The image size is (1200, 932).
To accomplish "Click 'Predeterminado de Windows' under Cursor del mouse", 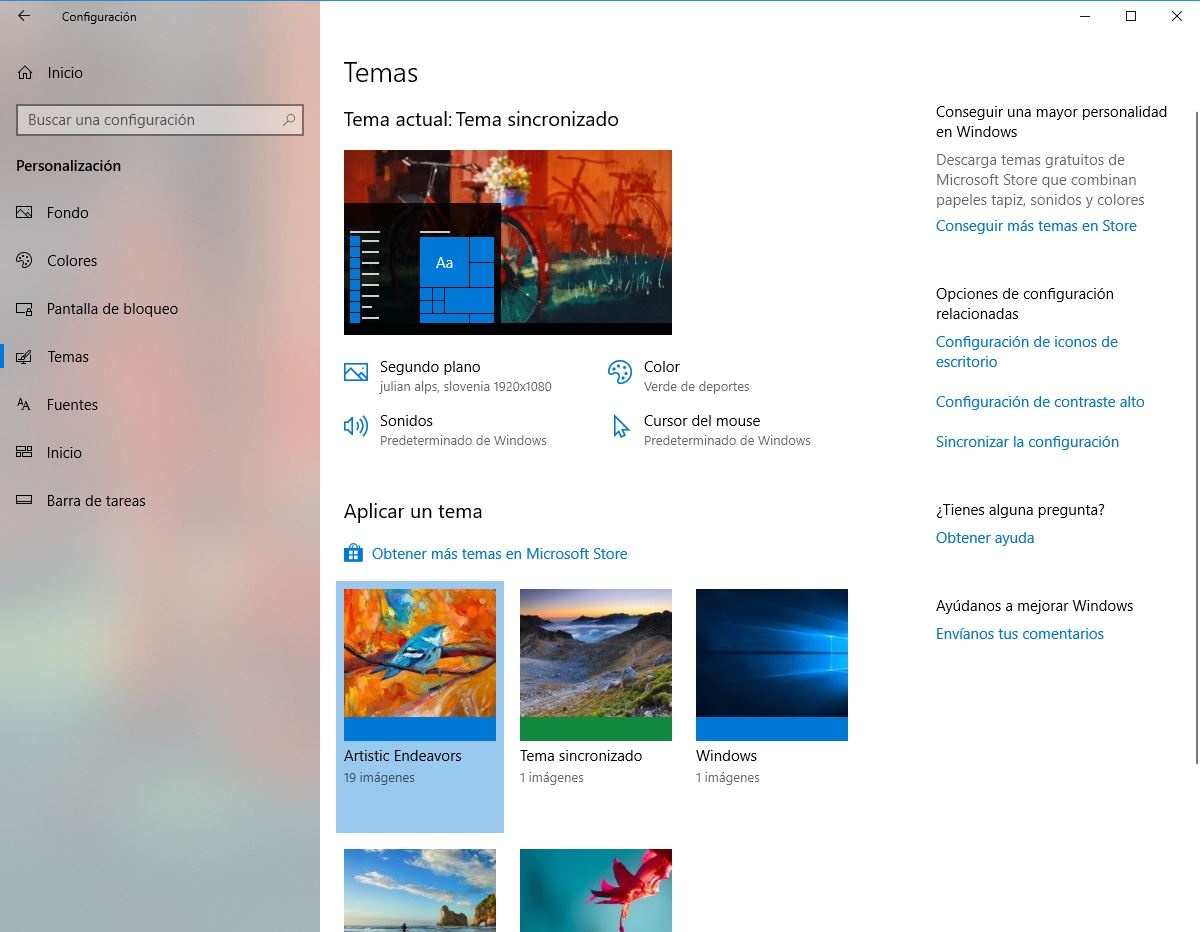I will click(x=727, y=441).
